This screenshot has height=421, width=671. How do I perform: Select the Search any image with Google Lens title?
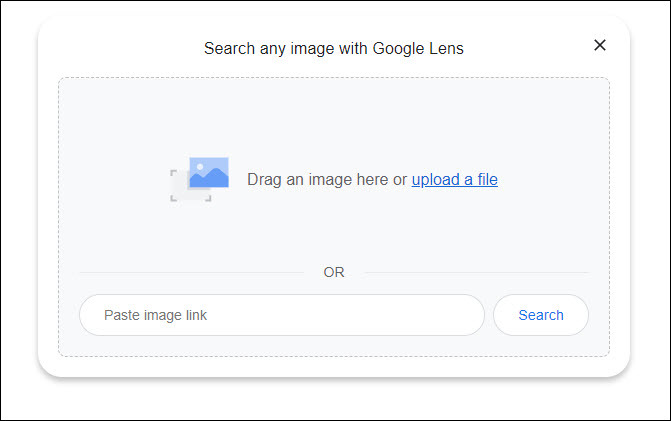334,48
